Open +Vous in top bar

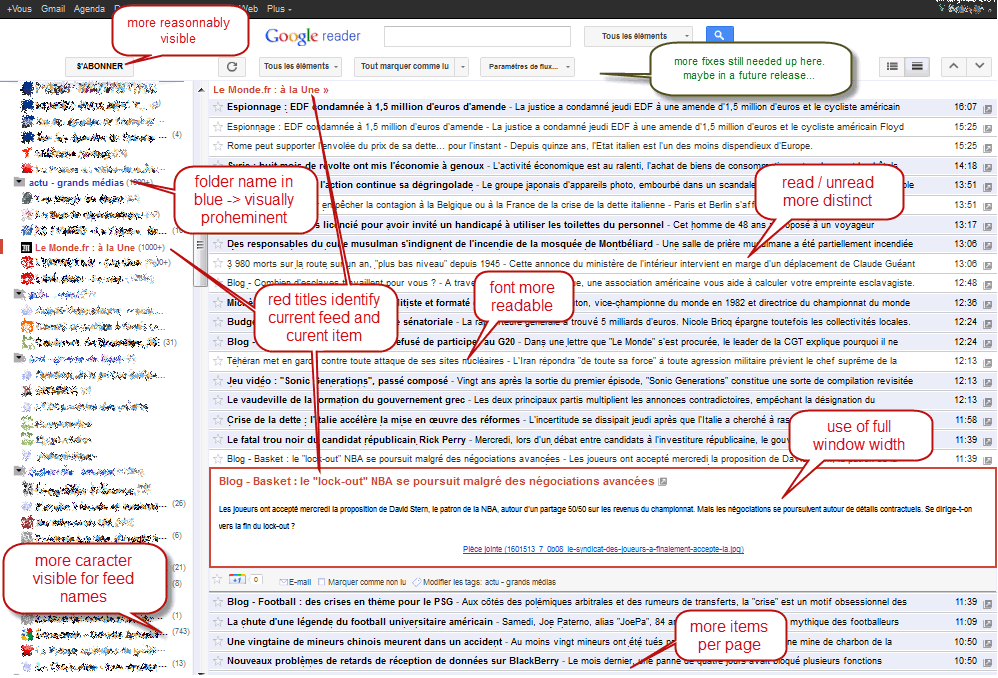coord(19,9)
